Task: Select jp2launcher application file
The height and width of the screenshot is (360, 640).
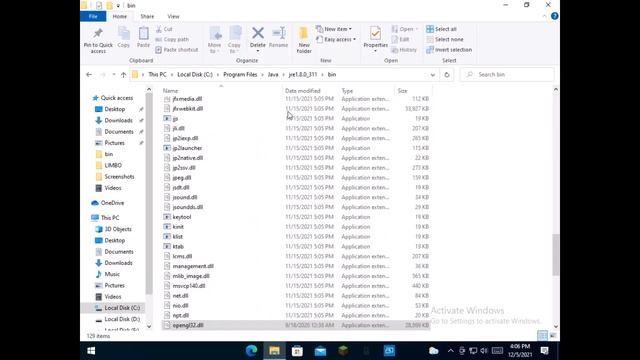Action: pos(187,148)
